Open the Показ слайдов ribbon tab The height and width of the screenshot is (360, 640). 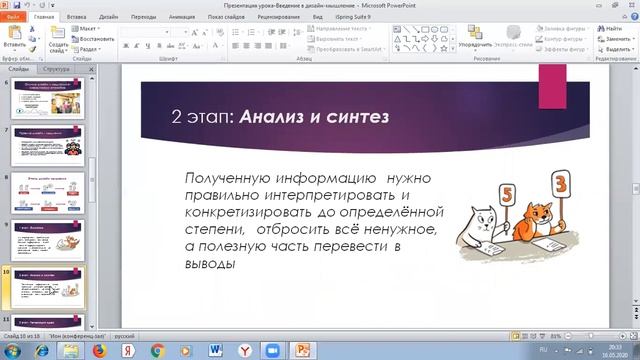tap(226, 17)
